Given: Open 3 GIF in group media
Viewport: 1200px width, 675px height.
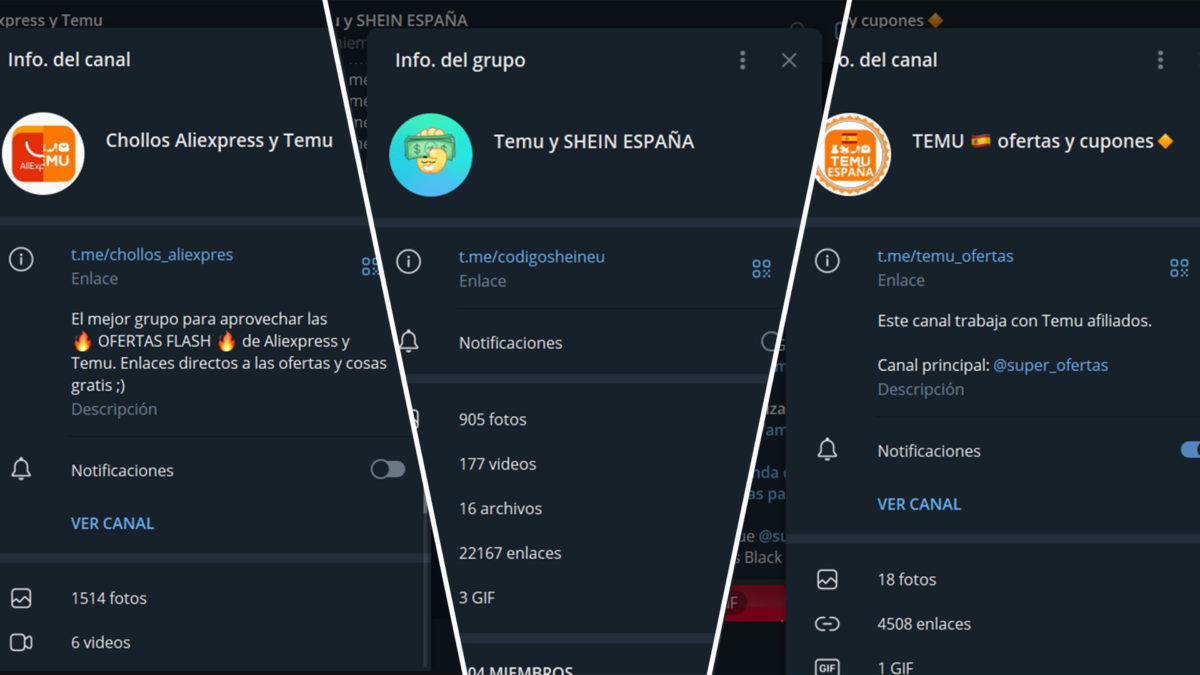Looking at the screenshot, I should (477, 597).
